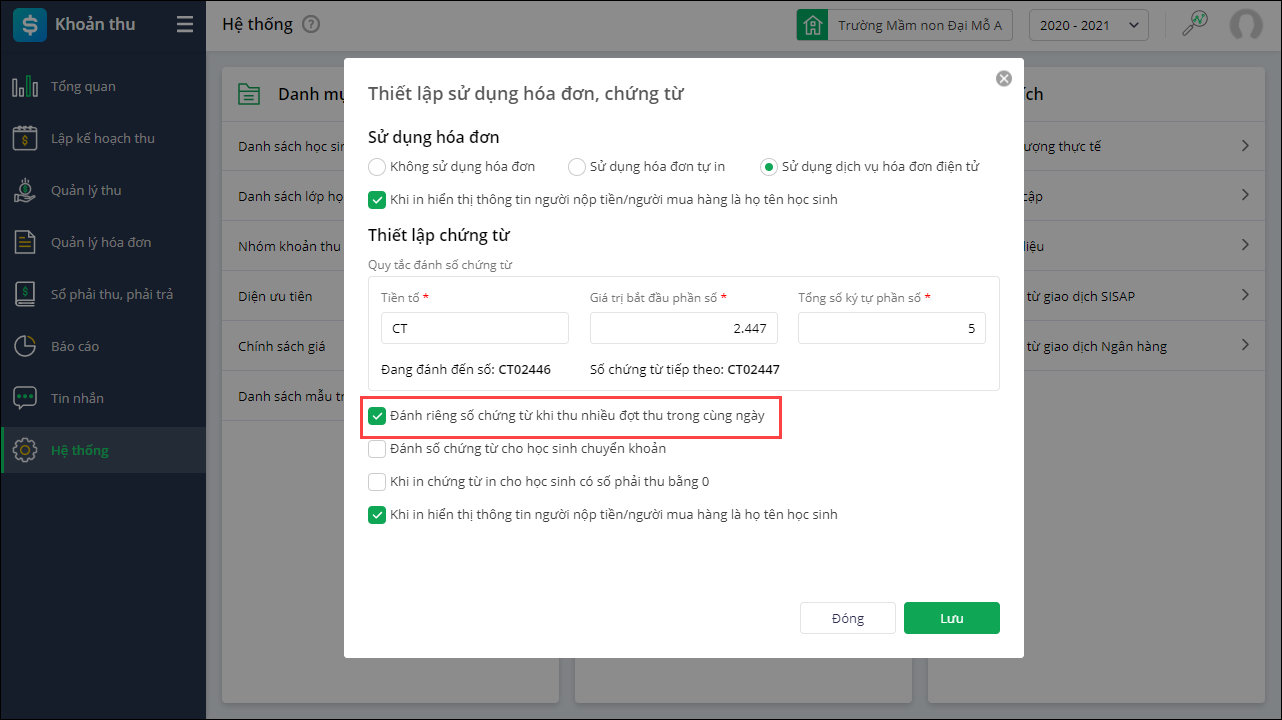Viewport: 1282px width, 720px height.
Task: Click the Báo cáo pie chart icon
Action: click(25, 346)
